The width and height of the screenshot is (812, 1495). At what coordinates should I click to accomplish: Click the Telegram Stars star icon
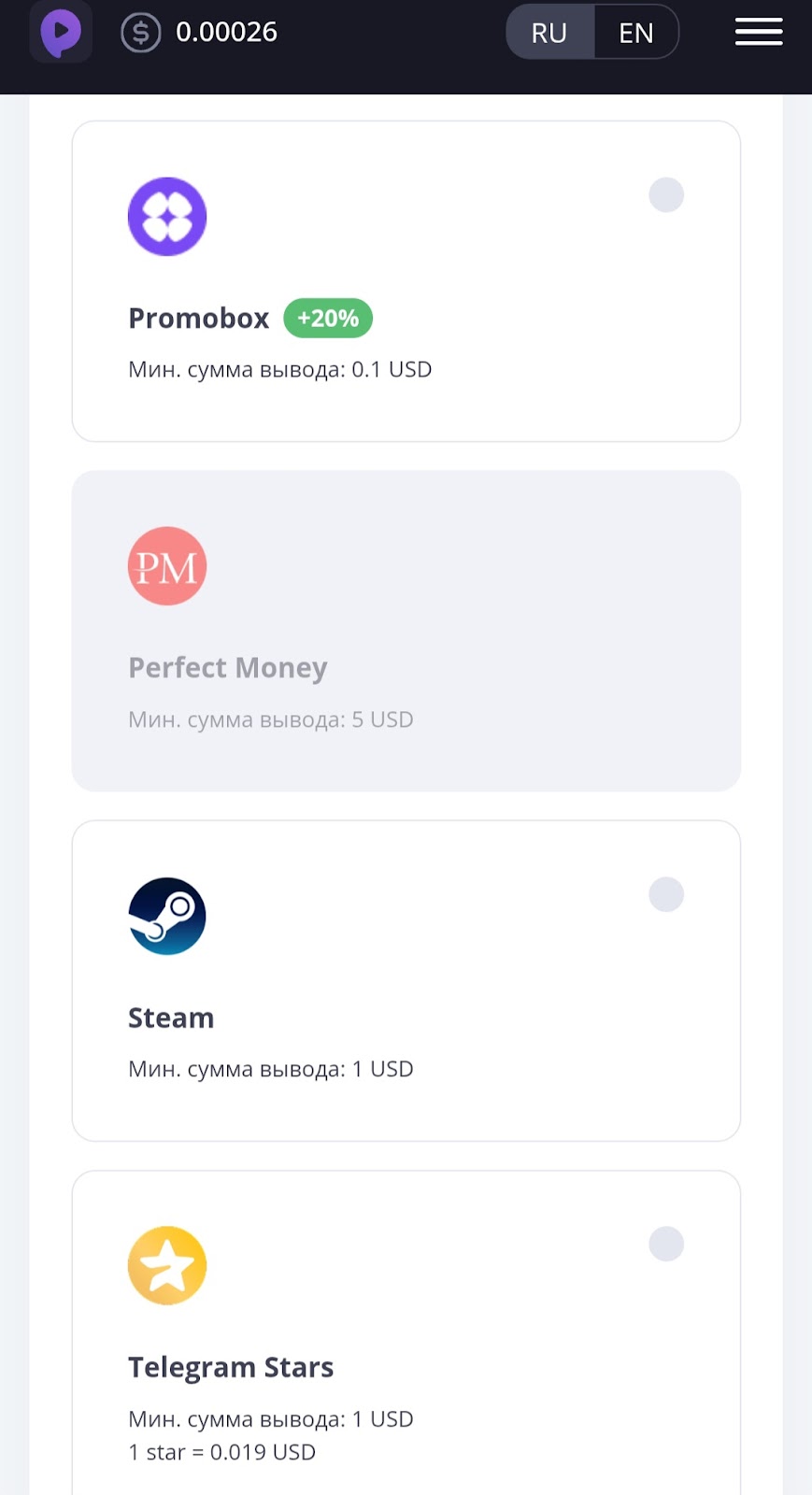pos(167,1265)
